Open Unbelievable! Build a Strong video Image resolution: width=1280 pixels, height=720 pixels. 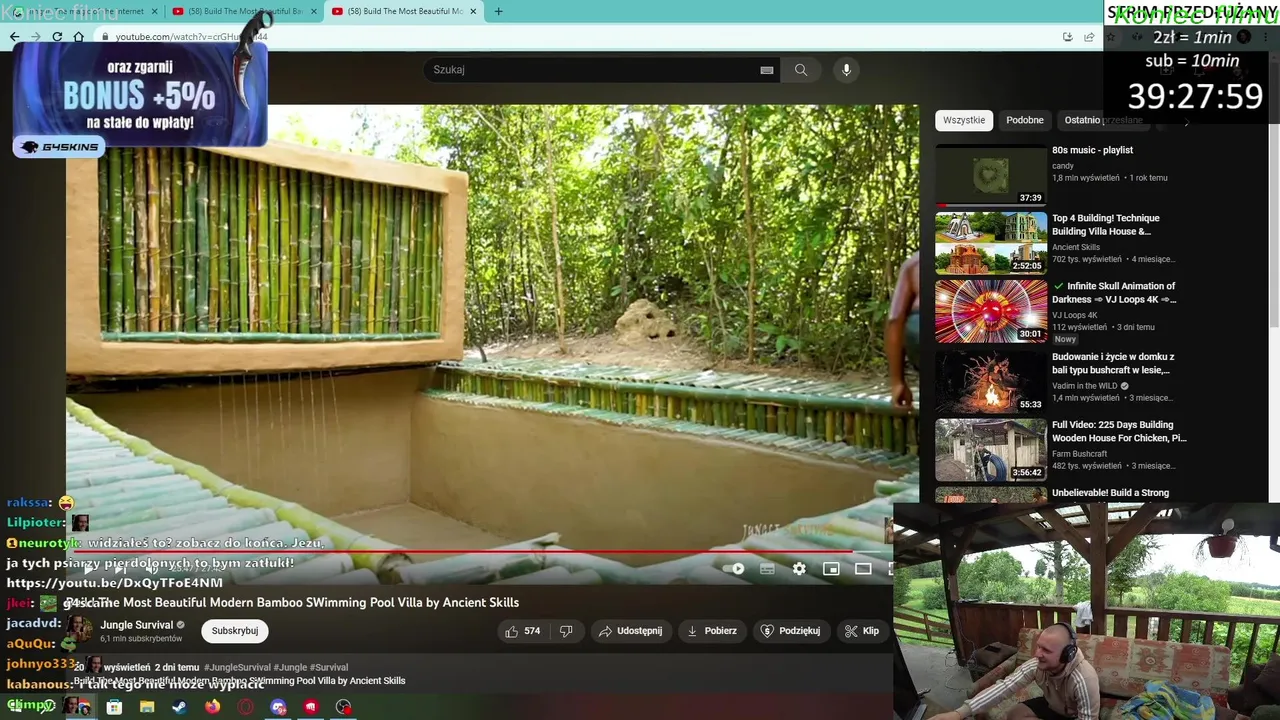(1110, 493)
